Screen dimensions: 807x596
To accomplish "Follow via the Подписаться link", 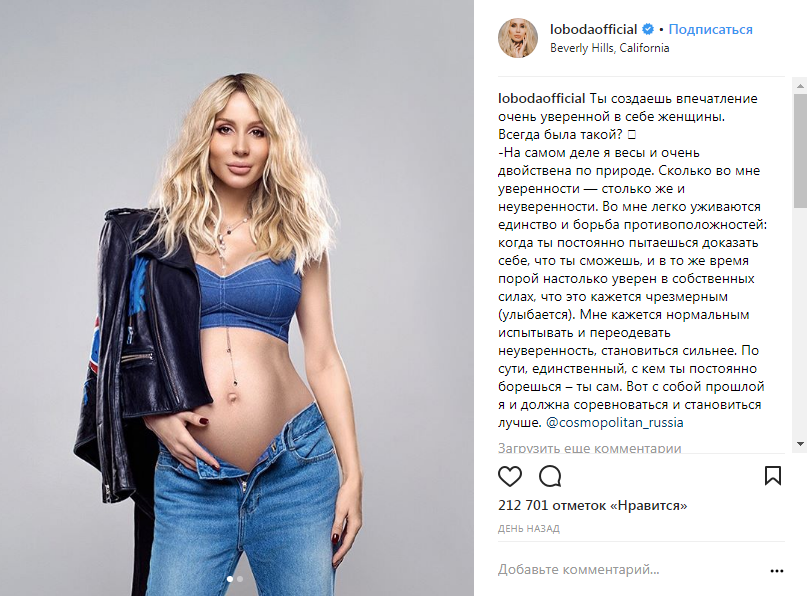I will [x=710, y=29].
